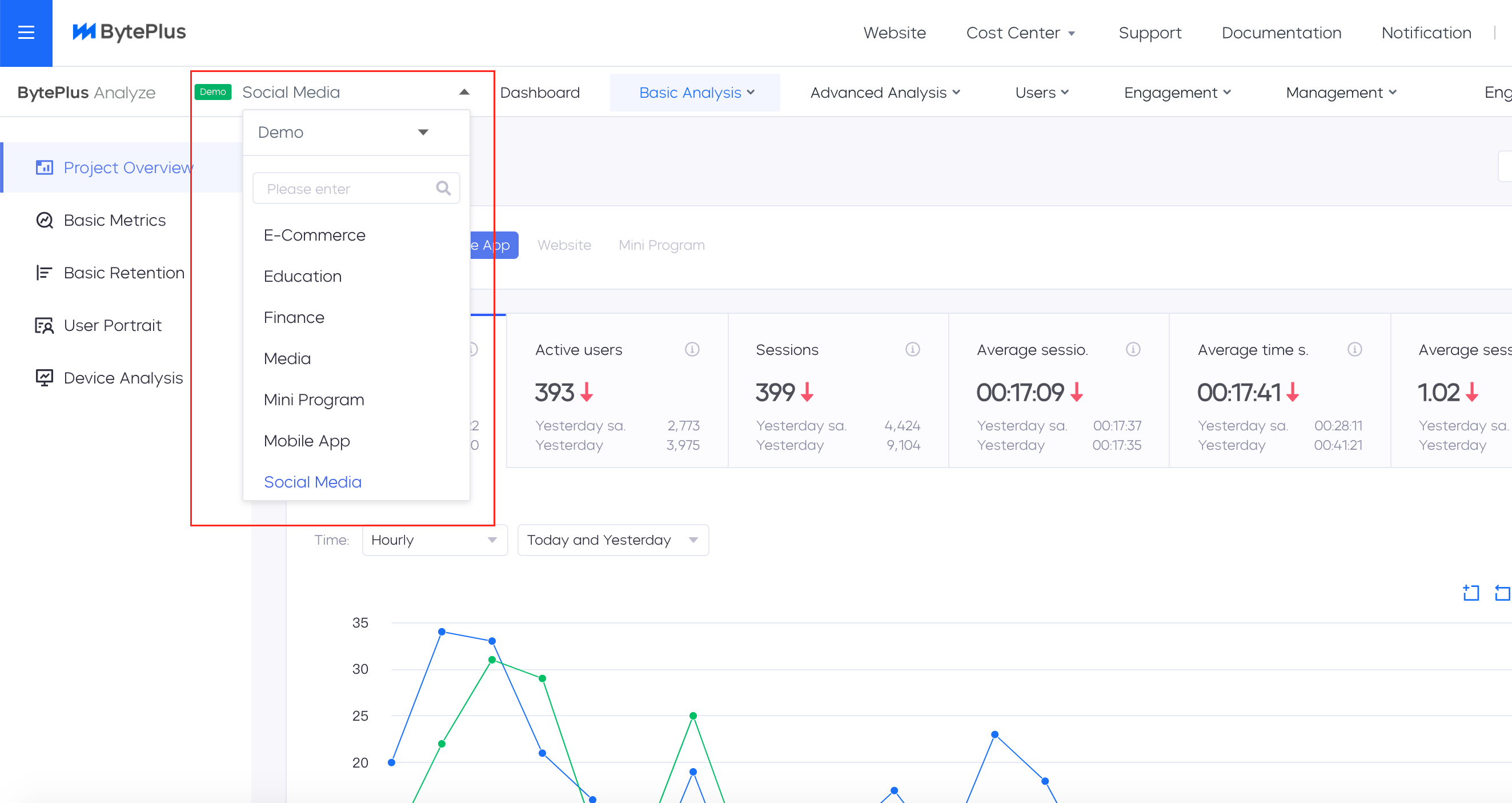The width and height of the screenshot is (1512, 803).
Task: Collapse the Social Media project selector
Action: point(464,92)
